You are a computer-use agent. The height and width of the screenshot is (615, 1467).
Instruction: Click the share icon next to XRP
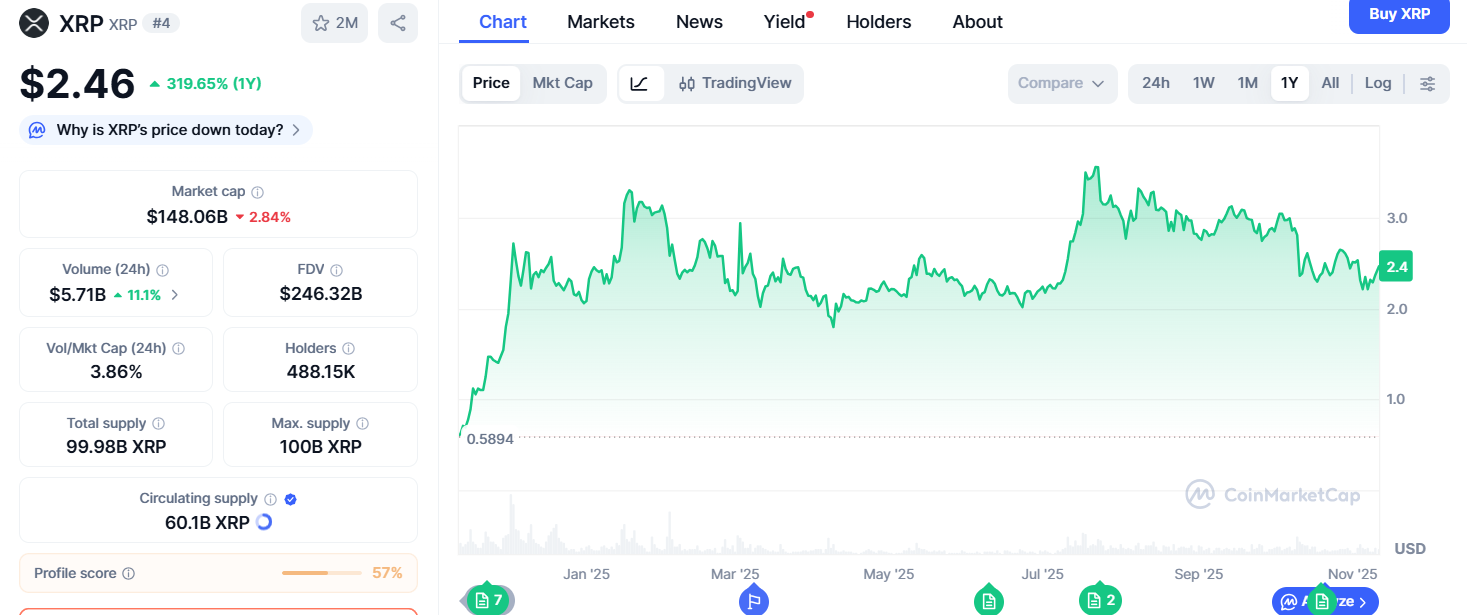(398, 23)
